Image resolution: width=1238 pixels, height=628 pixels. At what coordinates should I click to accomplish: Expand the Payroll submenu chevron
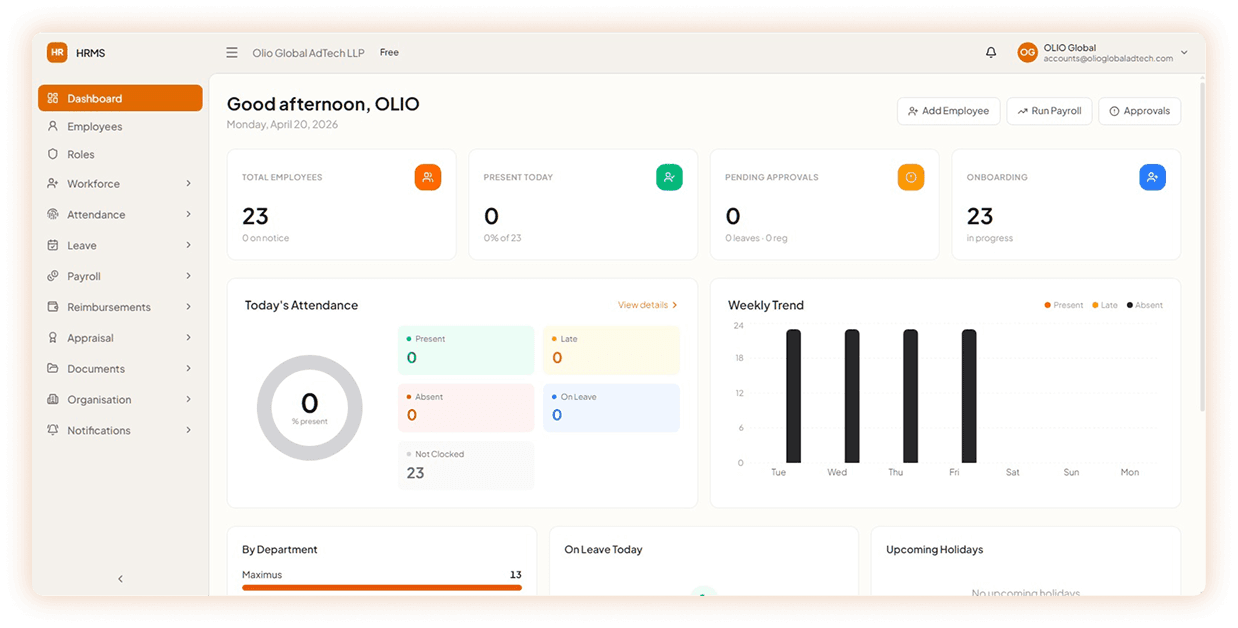(188, 276)
